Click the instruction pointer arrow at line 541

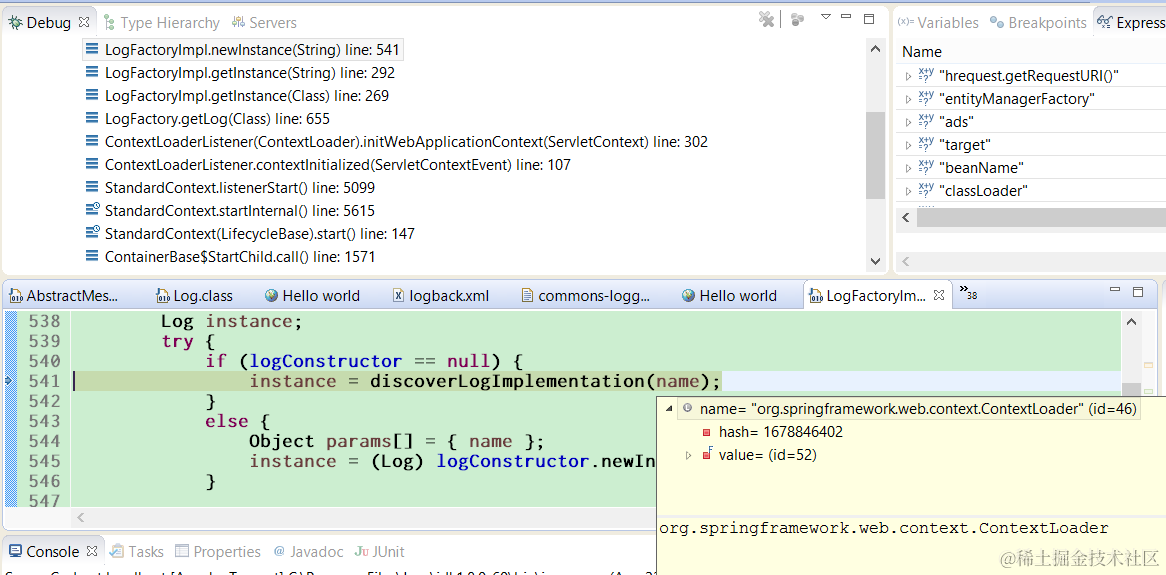click(x=9, y=381)
